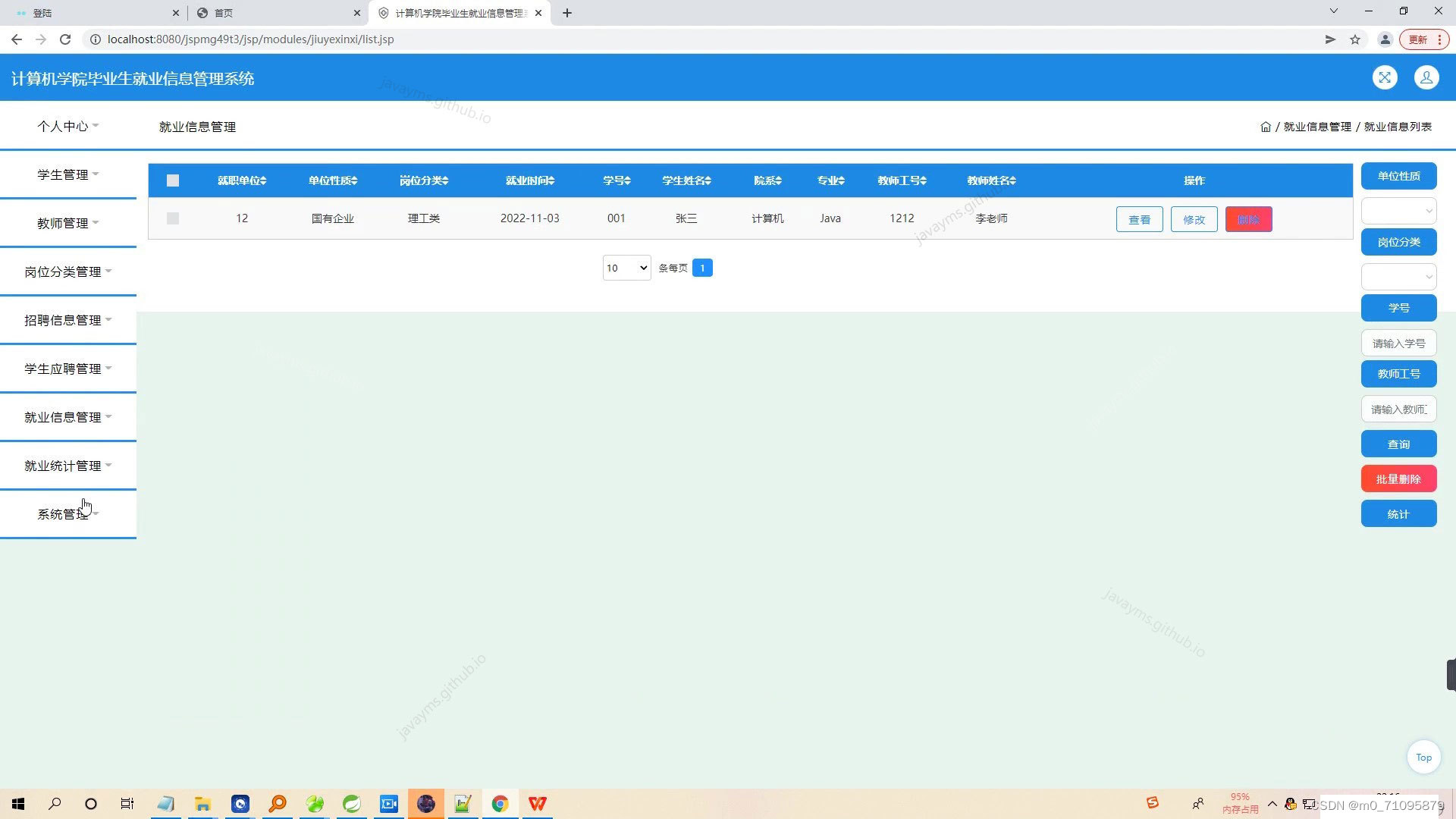Open page-size selector showing 10

click(x=626, y=268)
